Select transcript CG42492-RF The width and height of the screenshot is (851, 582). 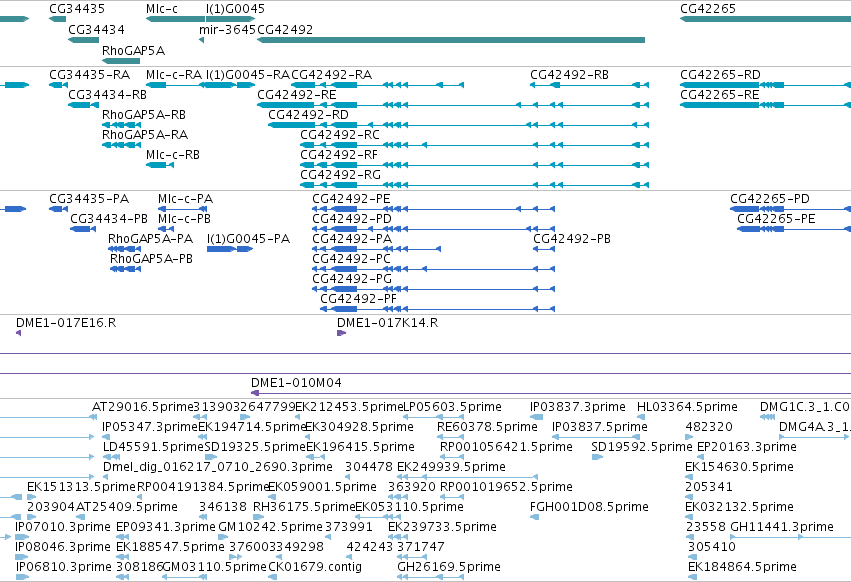[339, 155]
